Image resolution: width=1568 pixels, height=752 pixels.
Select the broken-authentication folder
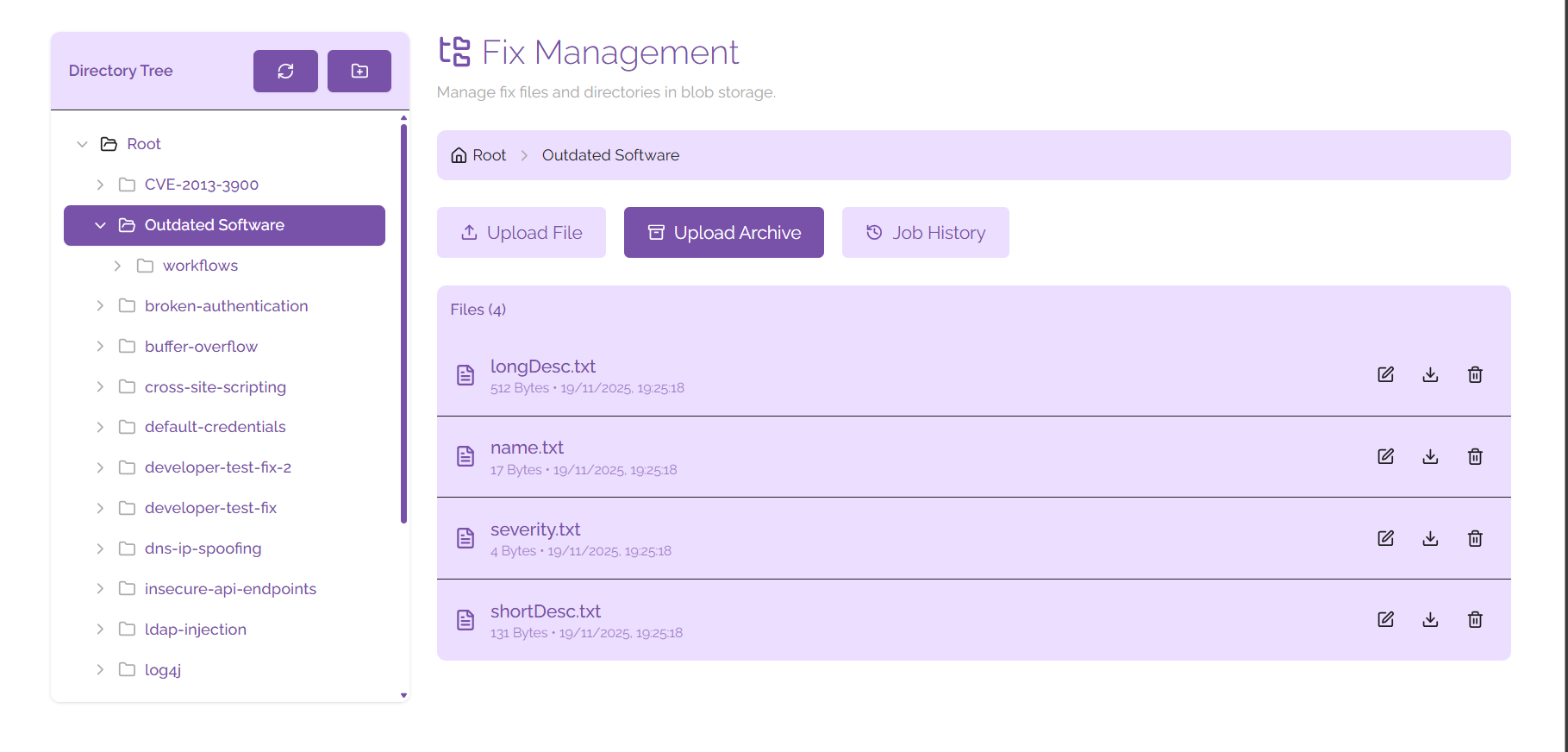(227, 305)
